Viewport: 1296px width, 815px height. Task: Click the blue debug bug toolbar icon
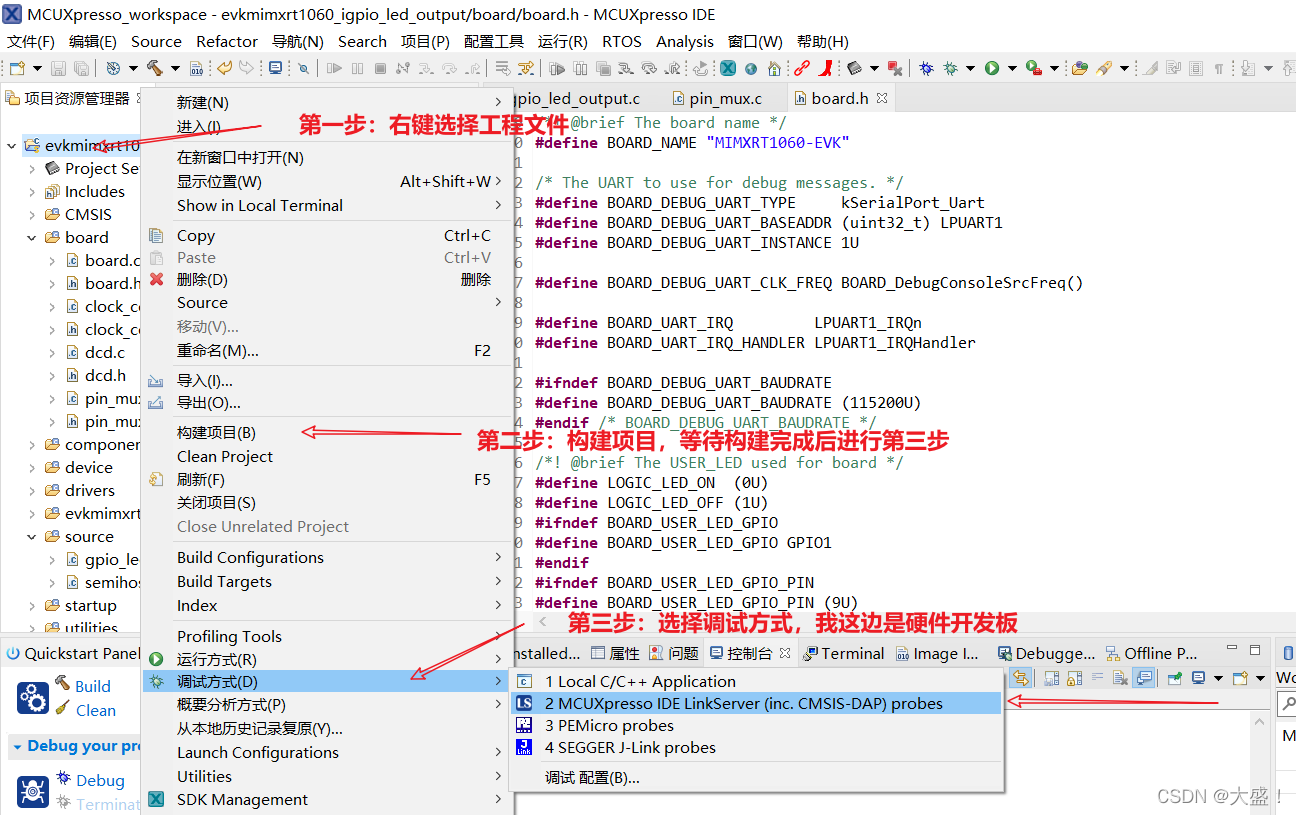[x=926, y=68]
